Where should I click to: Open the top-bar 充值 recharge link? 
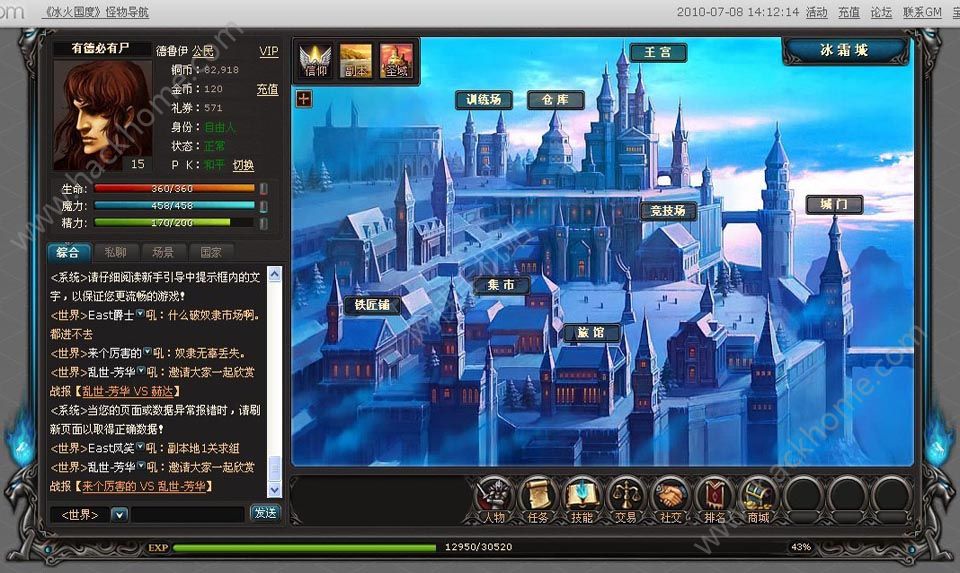click(x=849, y=12)
